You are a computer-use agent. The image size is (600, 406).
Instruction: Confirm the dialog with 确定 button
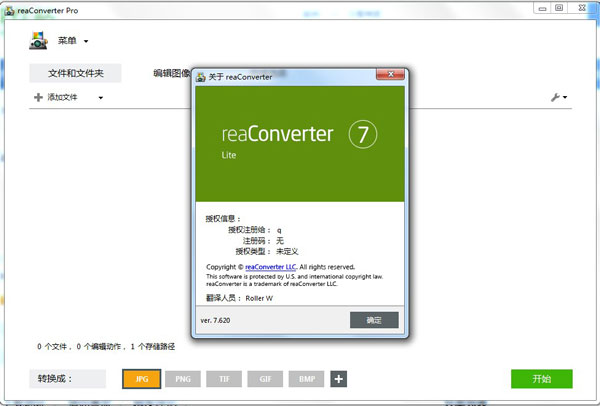pos(374,320)
